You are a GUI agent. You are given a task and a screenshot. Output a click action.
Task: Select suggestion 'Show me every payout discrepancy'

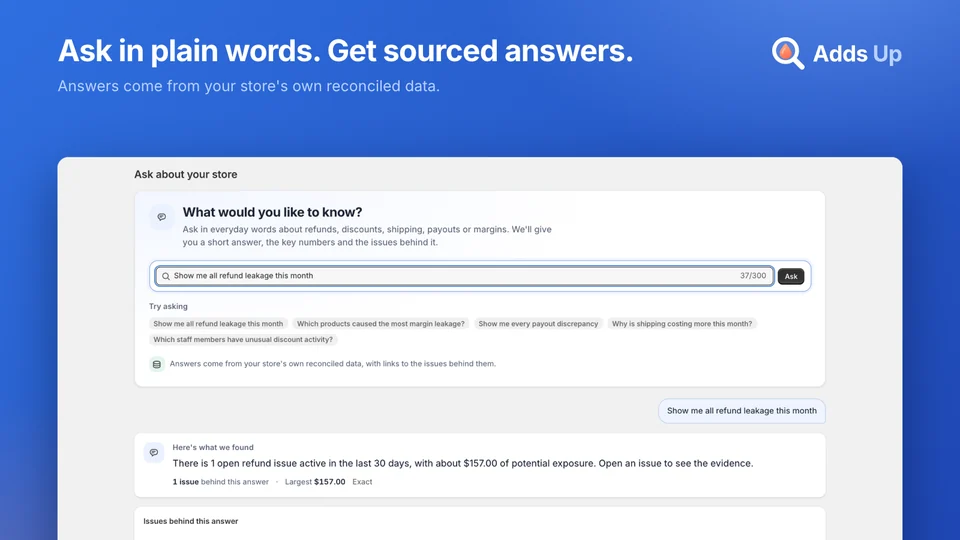point(538,324)
